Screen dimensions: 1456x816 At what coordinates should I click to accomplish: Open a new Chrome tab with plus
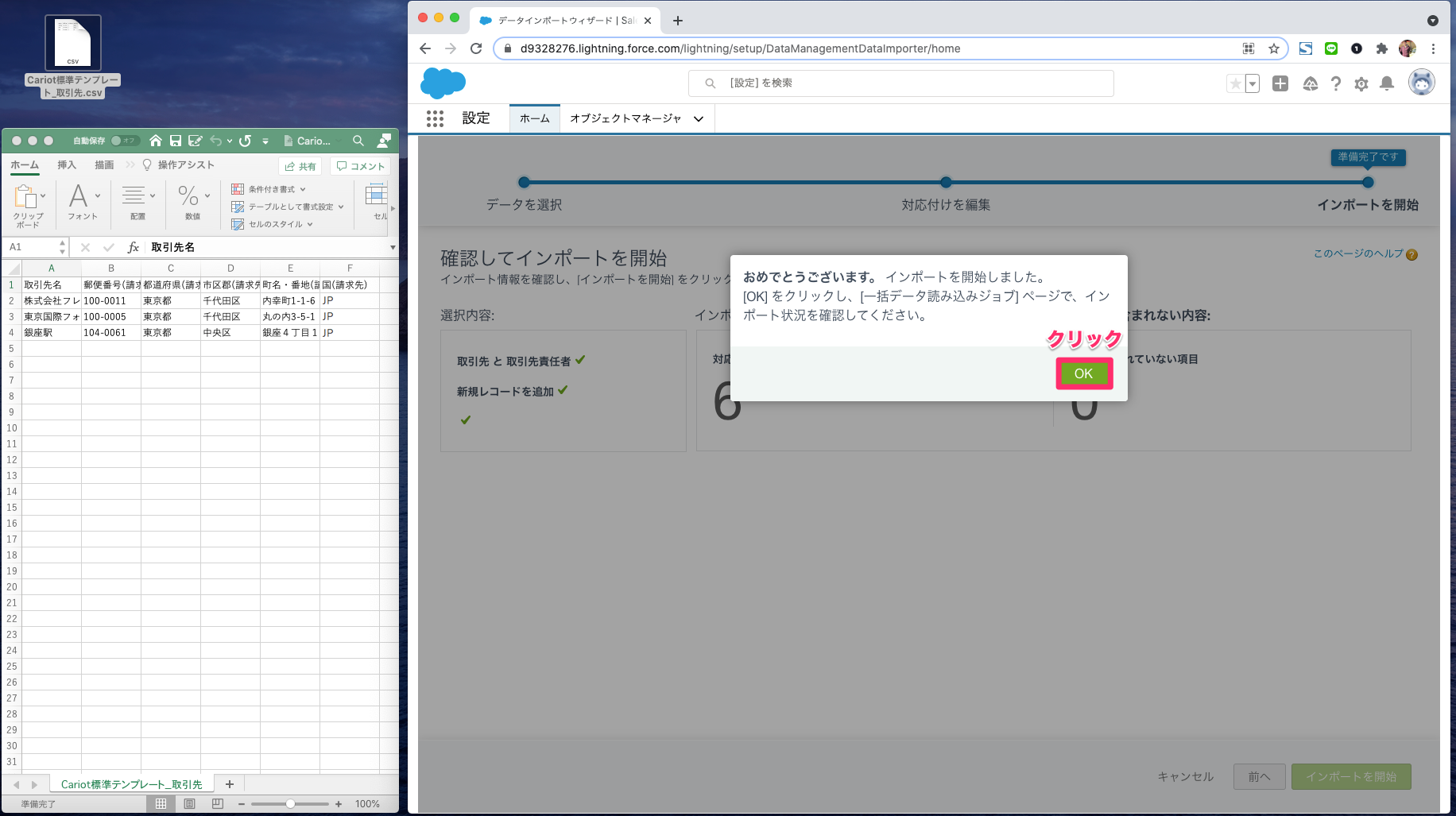(x=678, y=21)
